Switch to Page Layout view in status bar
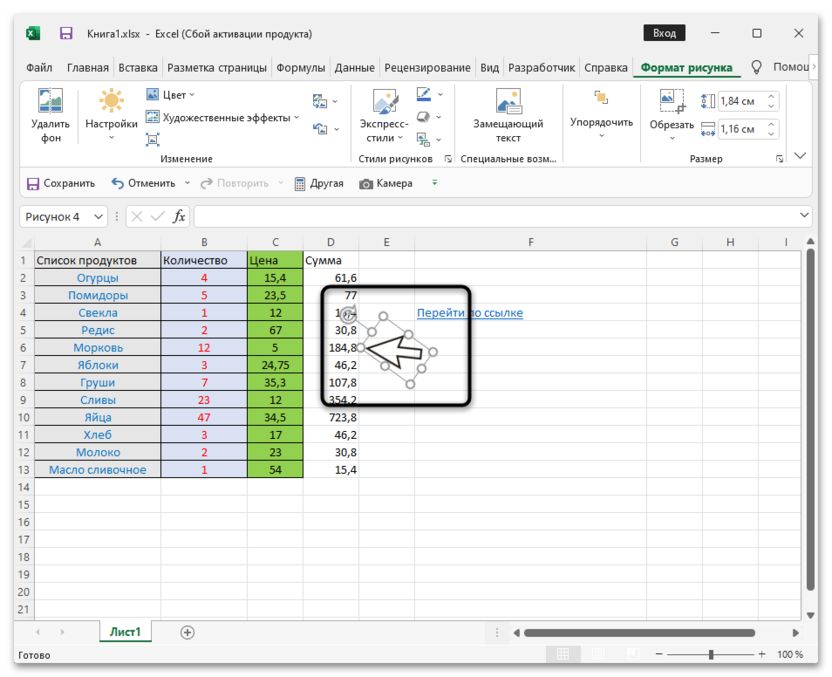 (594, 655)
